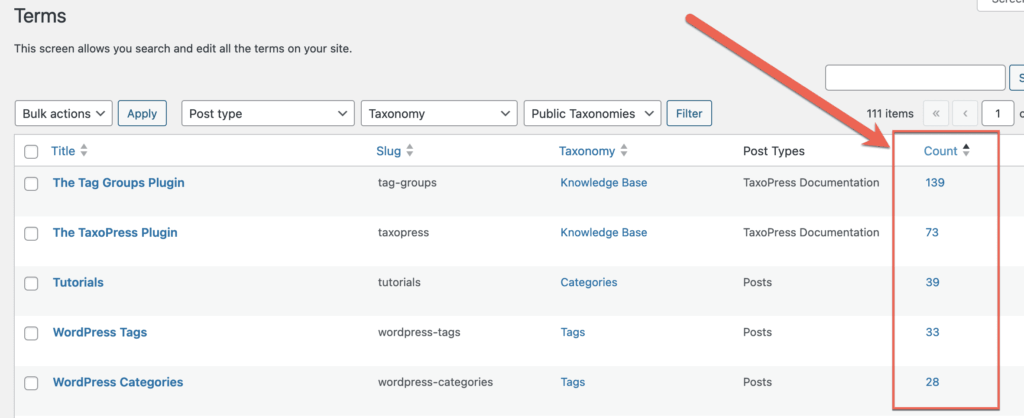Screen dimensions: 1024x418
Task: Focus the terms search input field
Action: [915, 78]
